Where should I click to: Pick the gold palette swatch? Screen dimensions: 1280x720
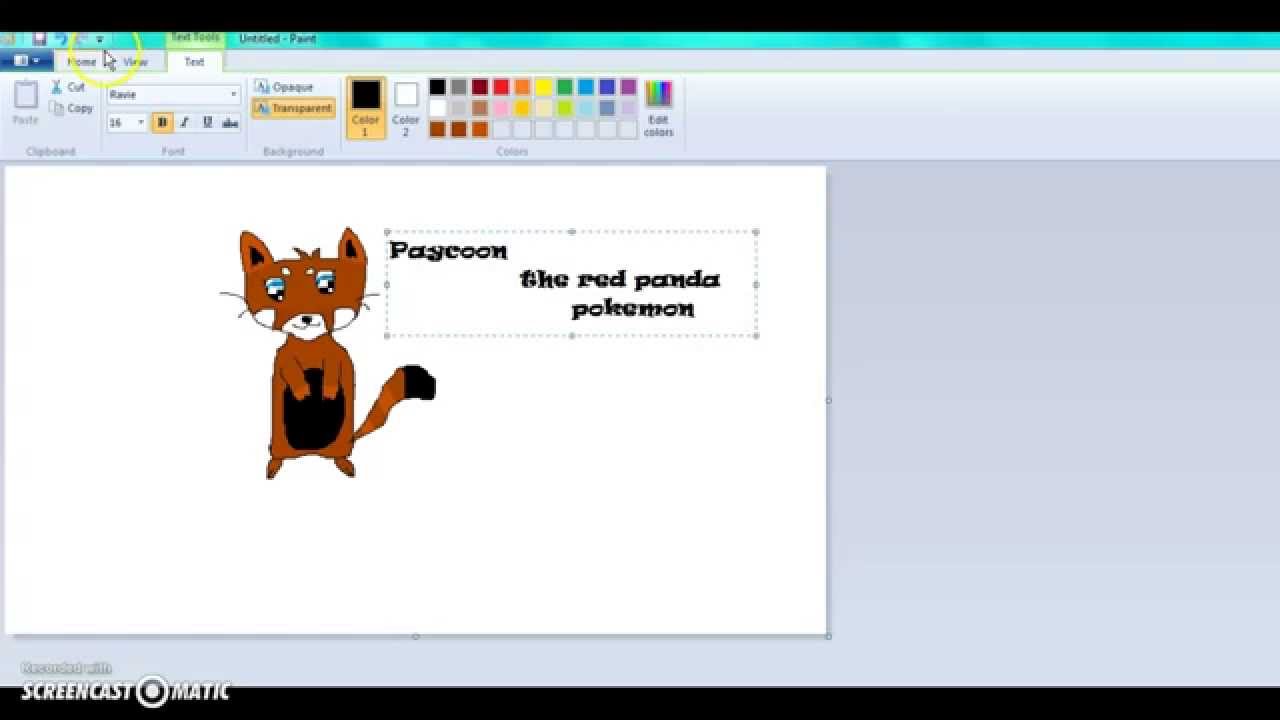[522, 108]
